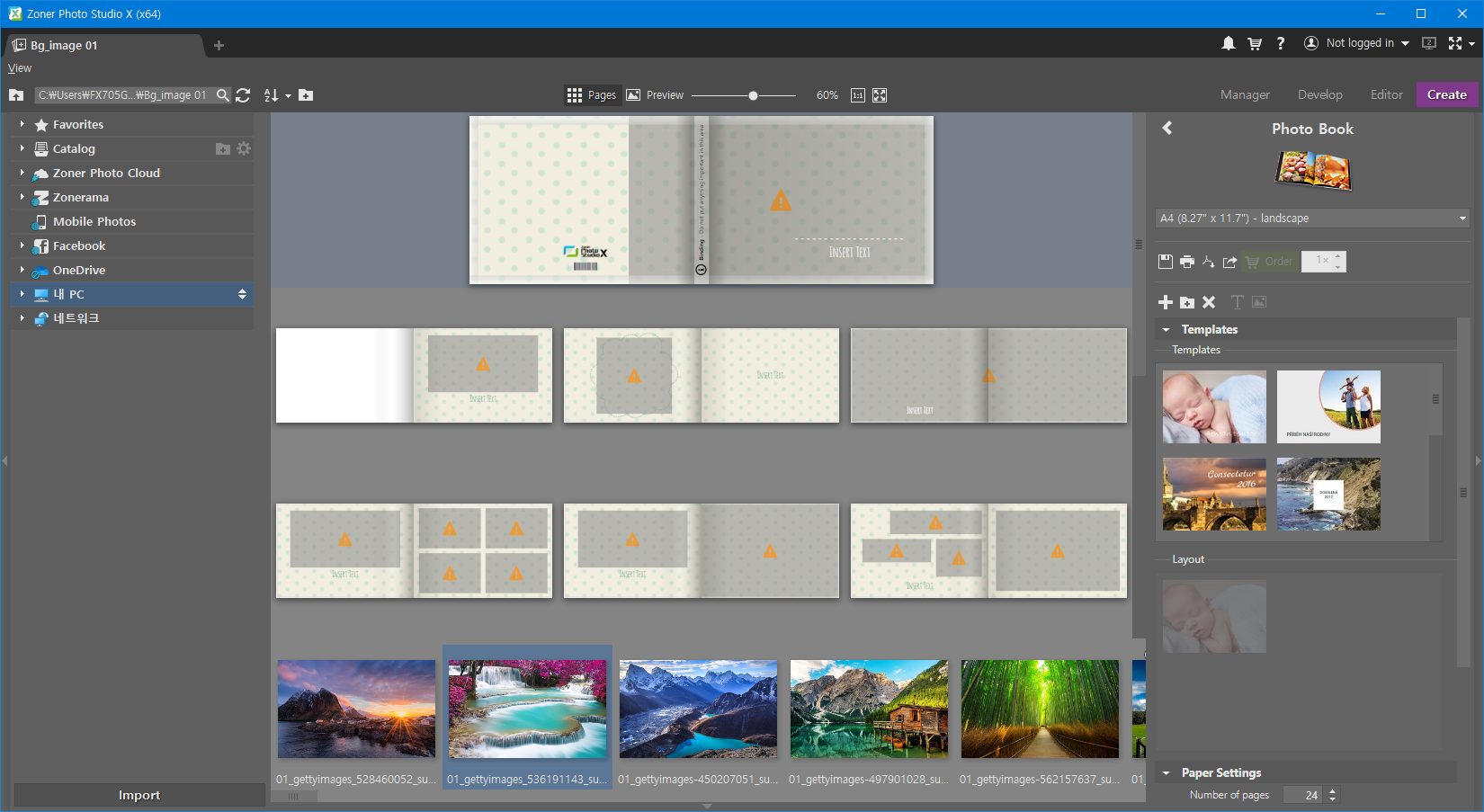The image size is (1484, 812).
Task: Click the number of pages field
Action: [1302, 795]
